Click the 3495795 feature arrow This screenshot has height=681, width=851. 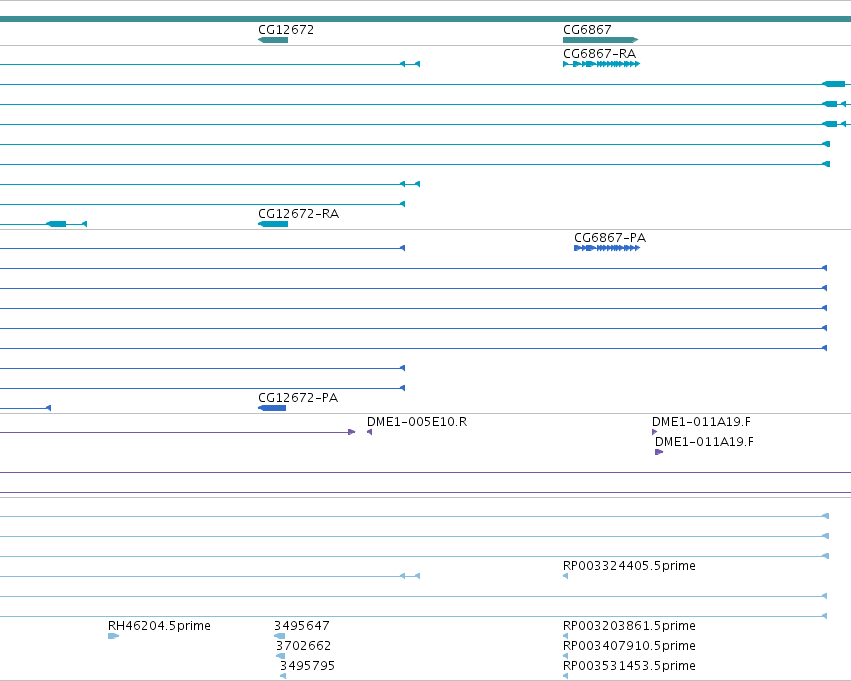point(283,676)
